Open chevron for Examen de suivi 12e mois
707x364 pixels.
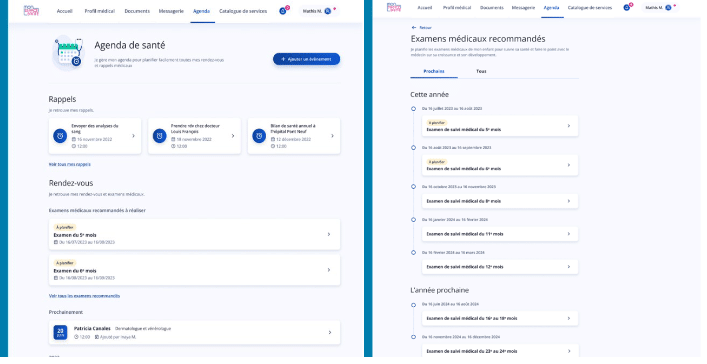(x=569, y=267)
